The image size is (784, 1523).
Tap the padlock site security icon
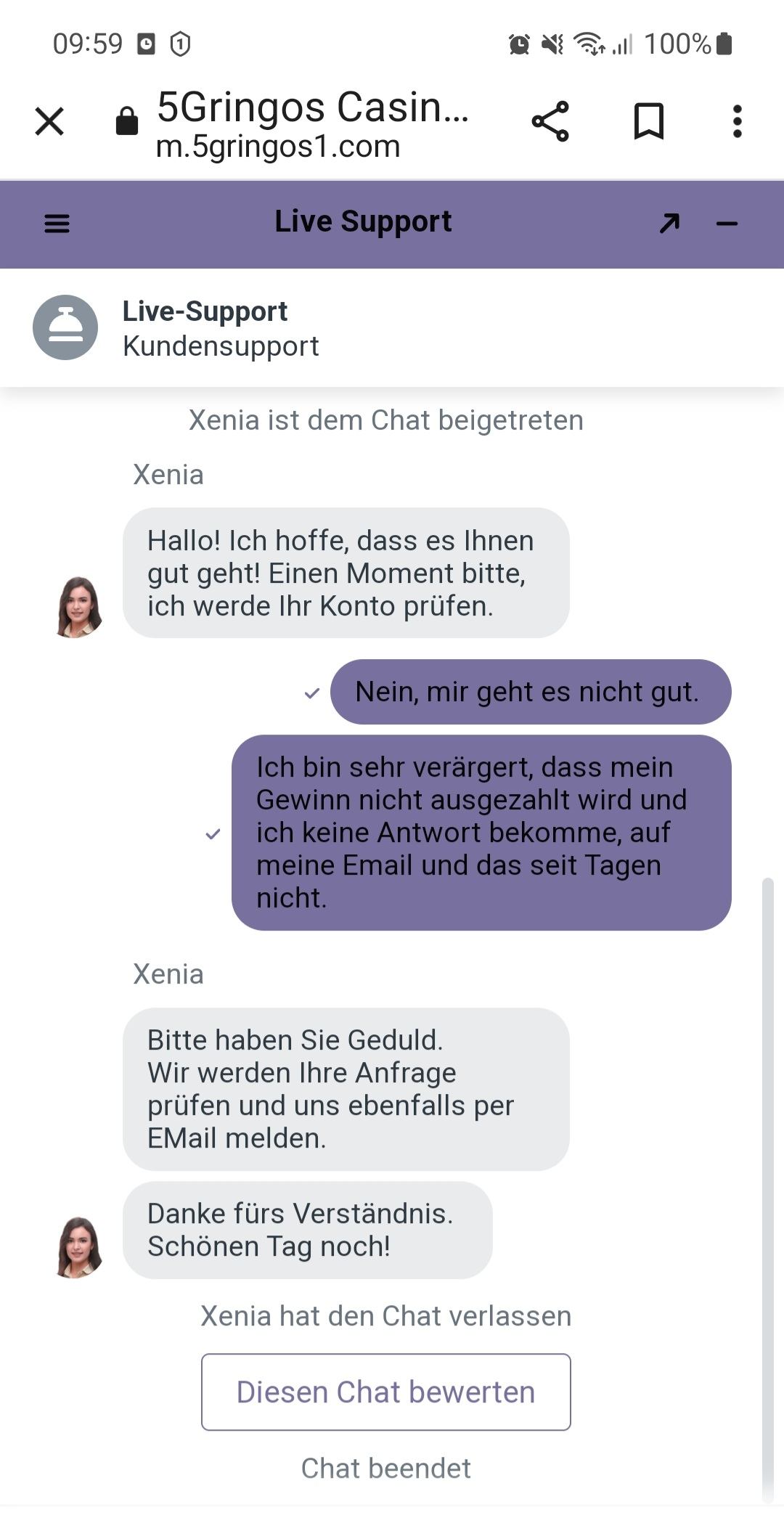click(127, 121)
